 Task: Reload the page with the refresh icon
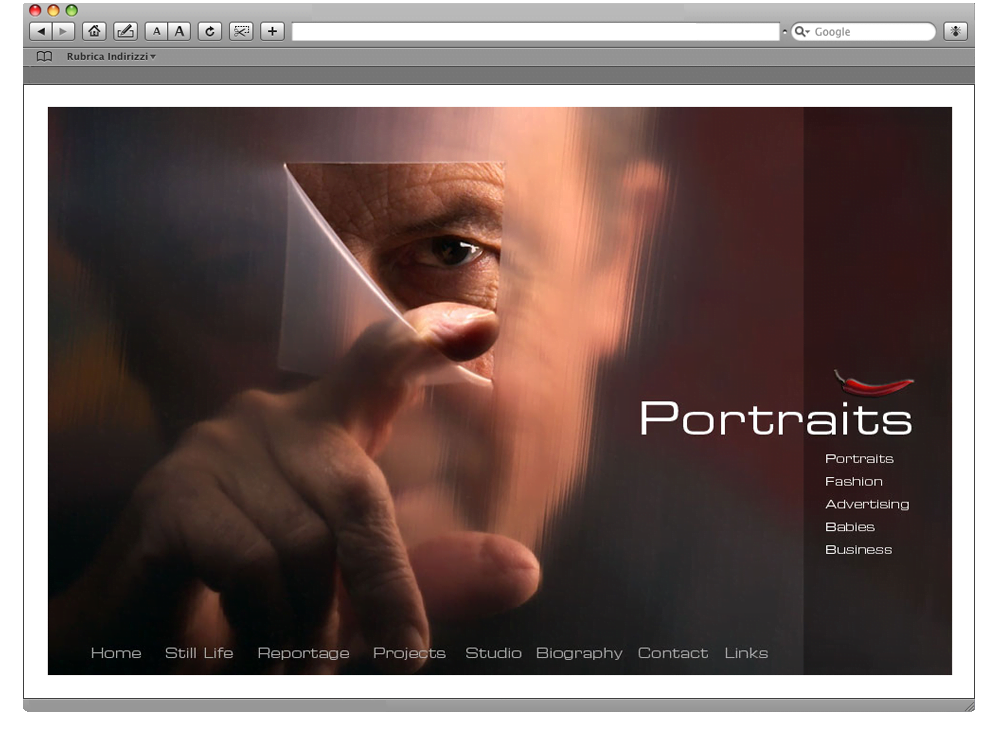pos(210,31)
